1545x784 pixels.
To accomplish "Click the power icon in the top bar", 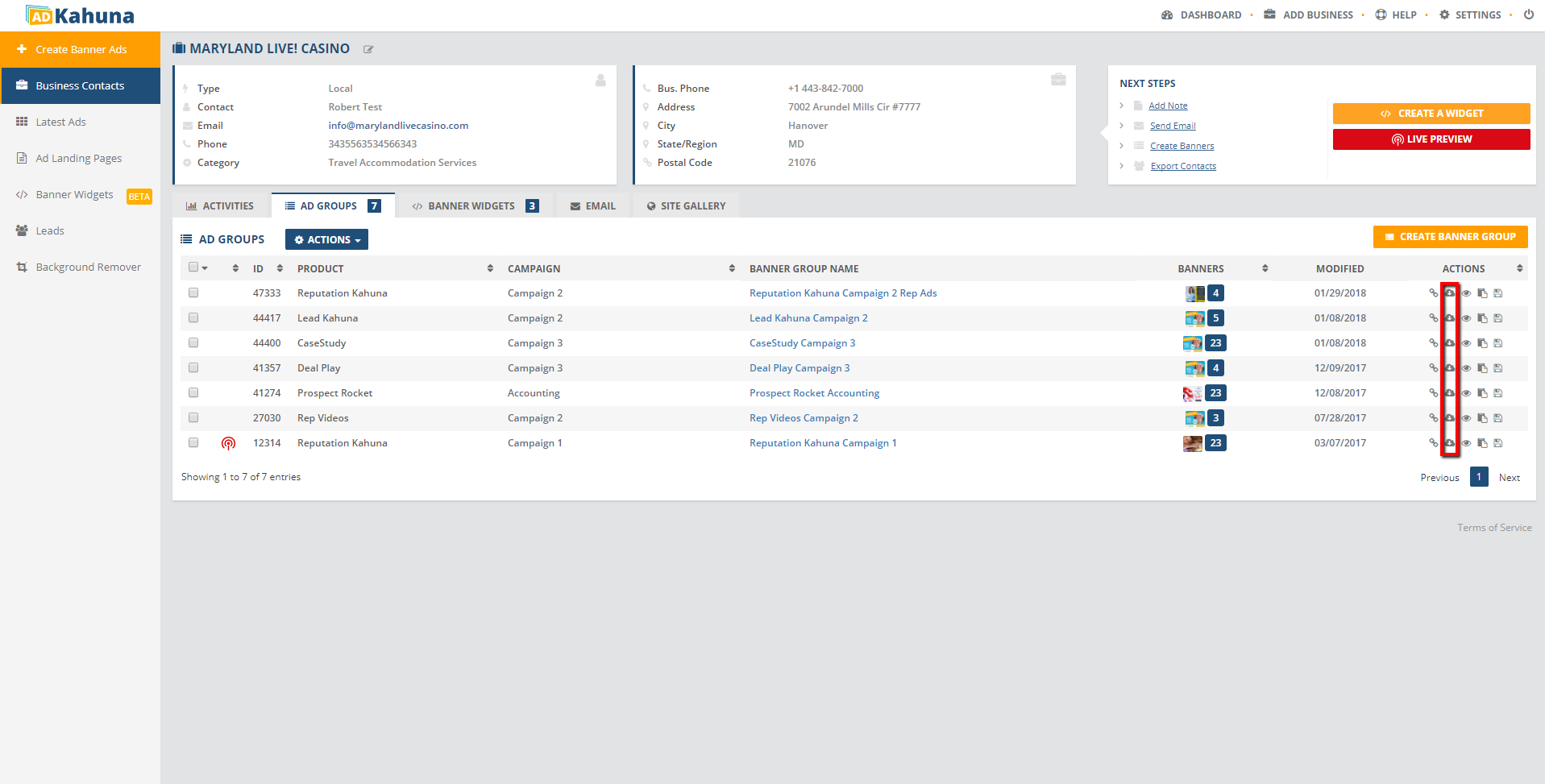I will click(x=1528, y=15).
